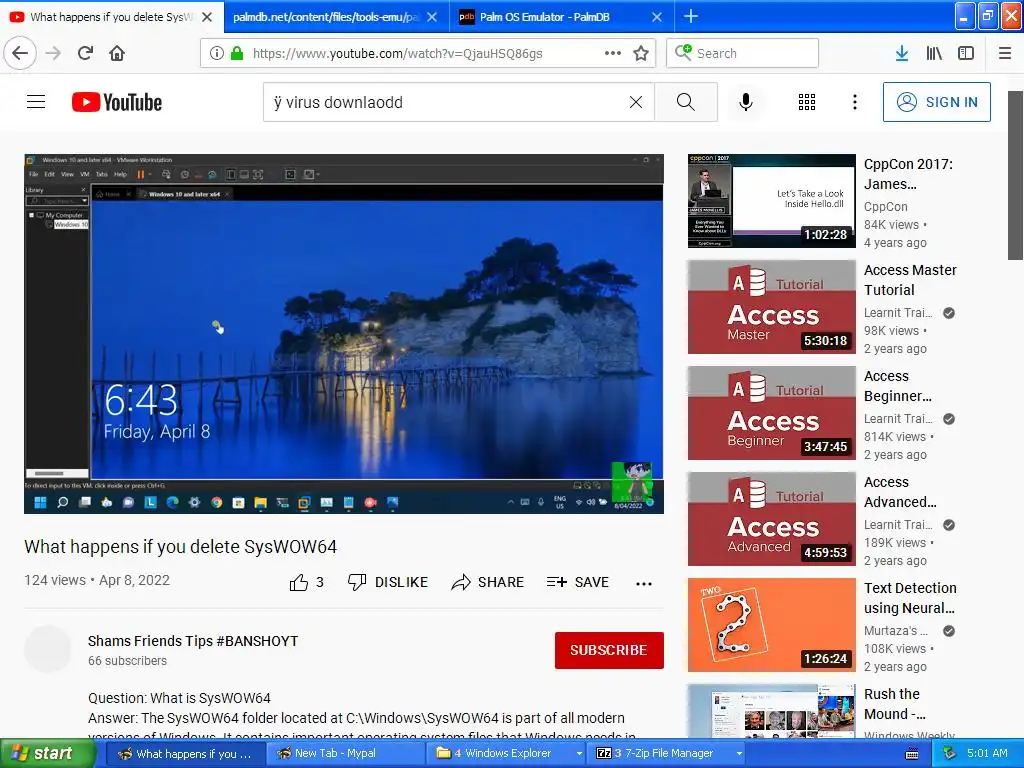
Task: Open the Access Beginner 3:47:45 thumbnail
Action: click(771, 413)
